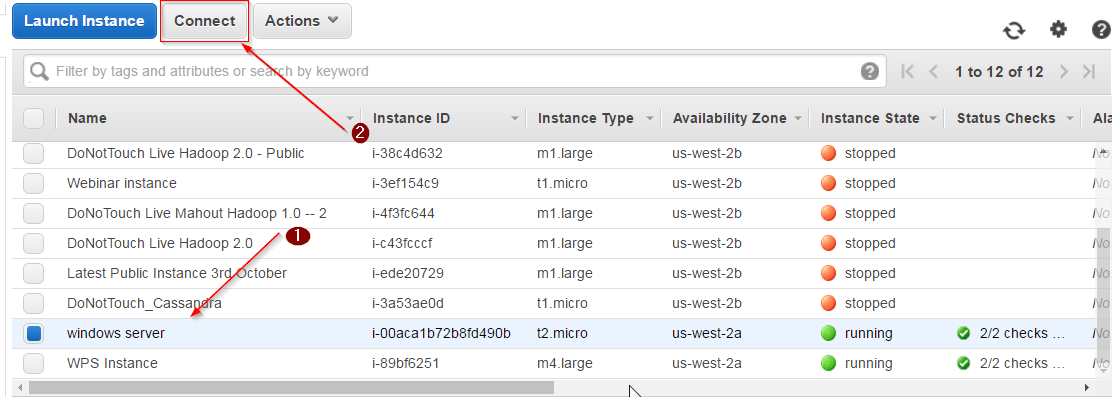Open settings gear icon
This screenshot has width=1117, height=397.
click(1059, 29)
